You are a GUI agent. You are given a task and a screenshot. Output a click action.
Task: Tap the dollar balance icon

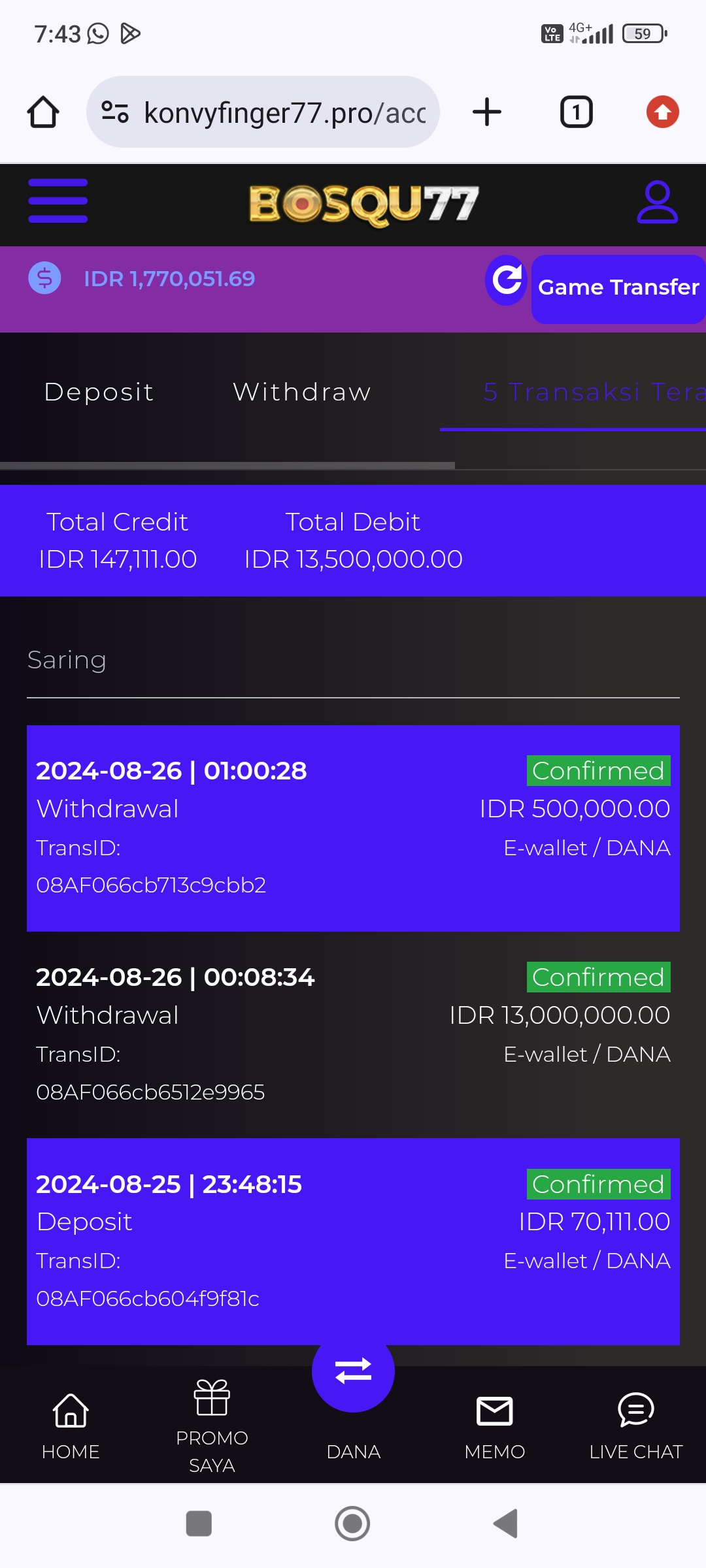pos(44,278)
